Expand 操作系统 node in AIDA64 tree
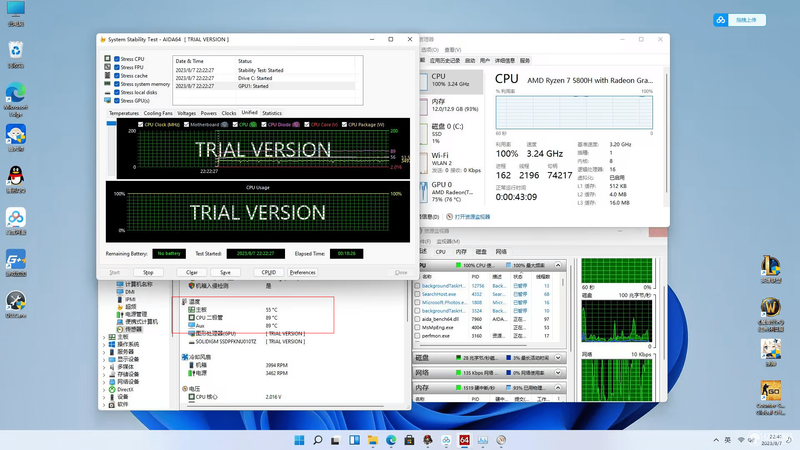800x450 pixels. [104, 345]
